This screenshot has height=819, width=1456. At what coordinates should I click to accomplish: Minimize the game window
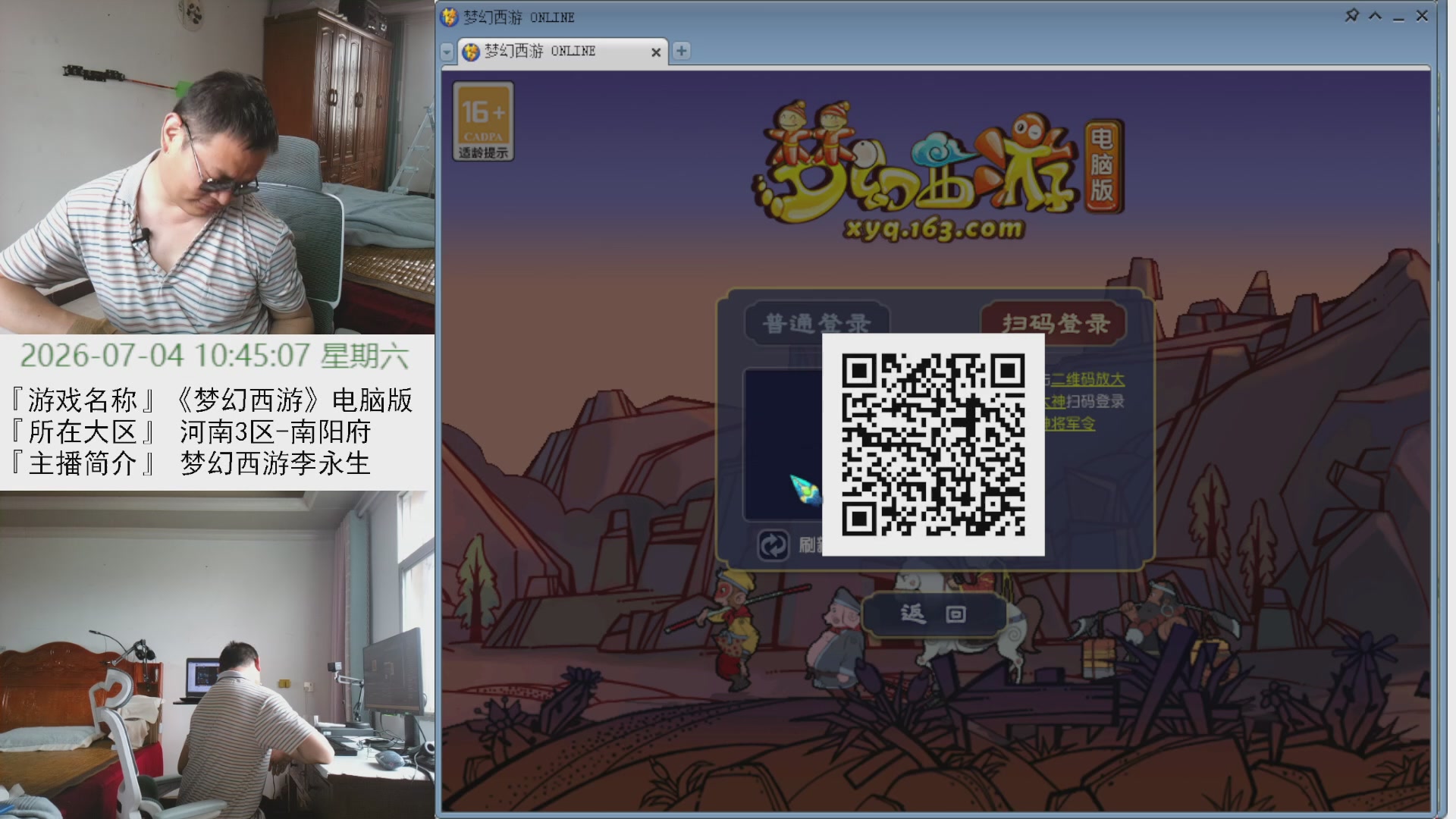1398,17
